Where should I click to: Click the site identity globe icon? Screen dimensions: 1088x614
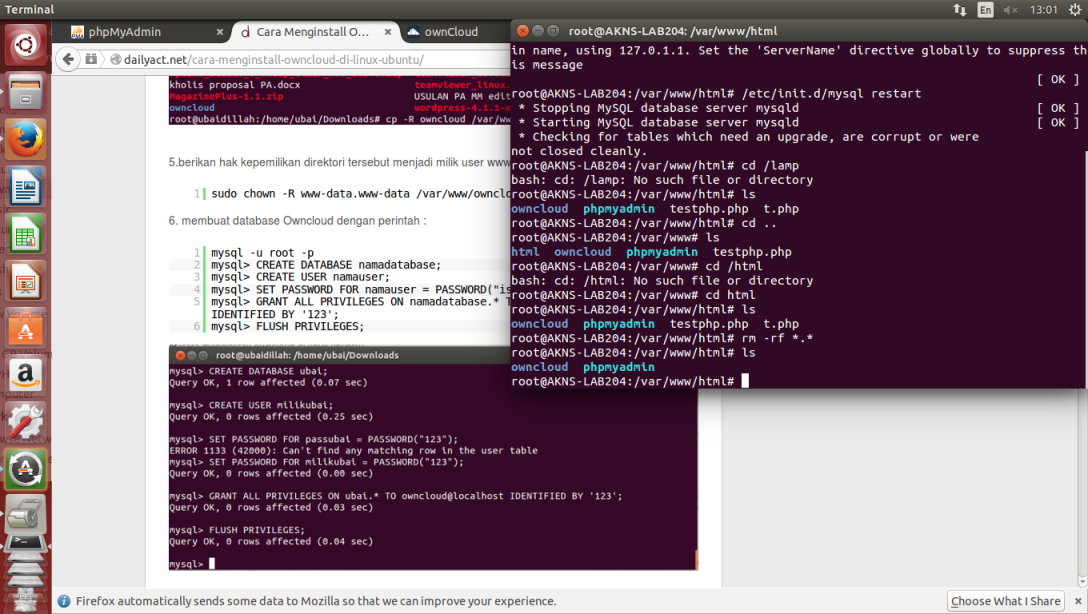[116, 60]
